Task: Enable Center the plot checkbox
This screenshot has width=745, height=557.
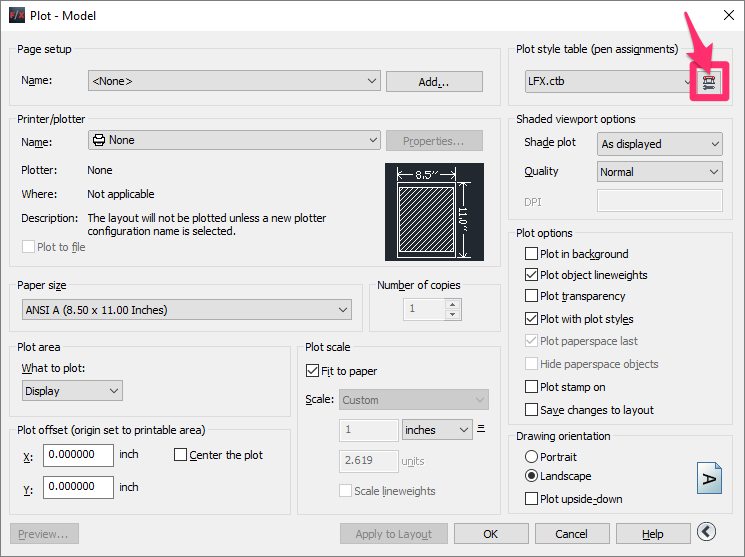Action: pyautogui.click(x=181, y=455)
